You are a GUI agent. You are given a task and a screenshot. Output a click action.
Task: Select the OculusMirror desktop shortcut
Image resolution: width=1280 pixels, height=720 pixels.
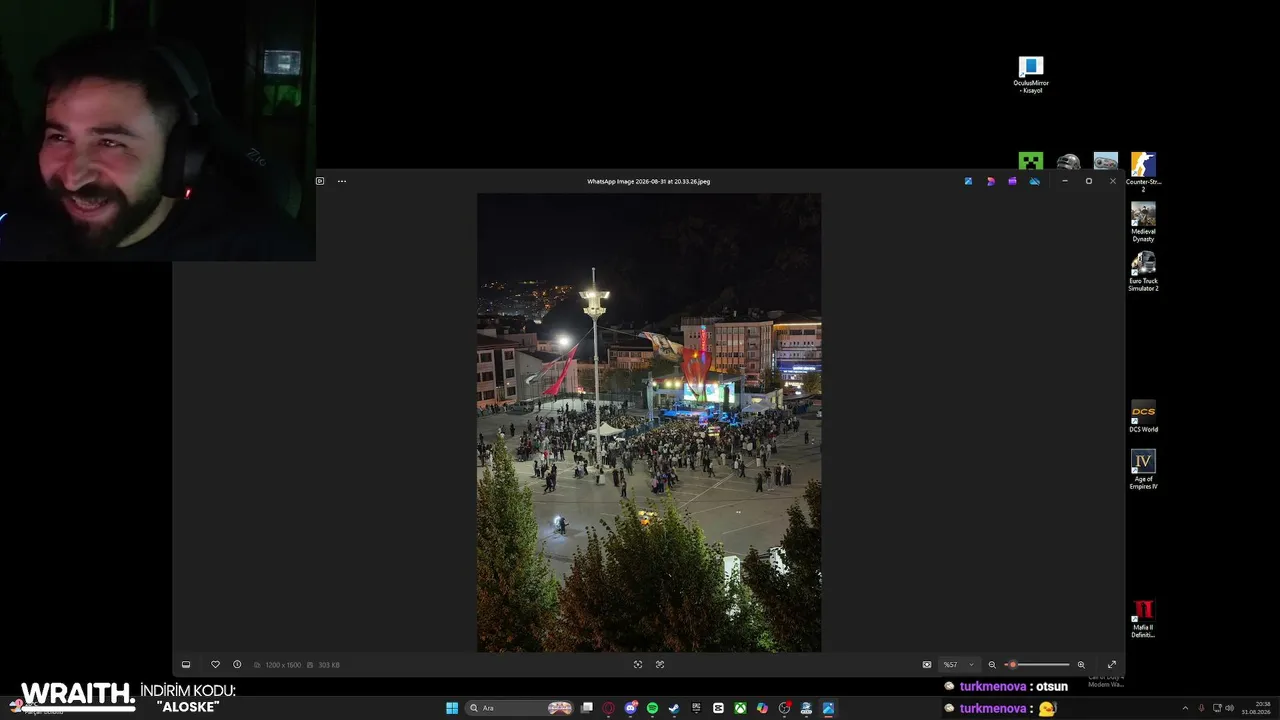(x=1031, y=75)
